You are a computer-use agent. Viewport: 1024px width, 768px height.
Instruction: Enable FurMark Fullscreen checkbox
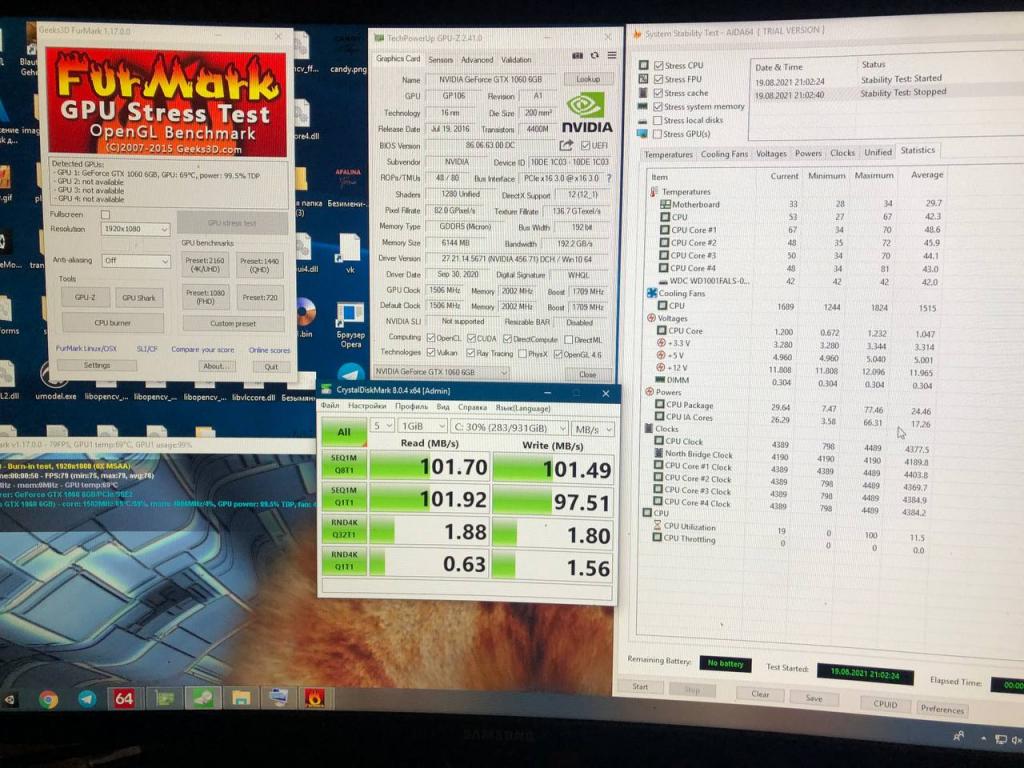[105, 214]
